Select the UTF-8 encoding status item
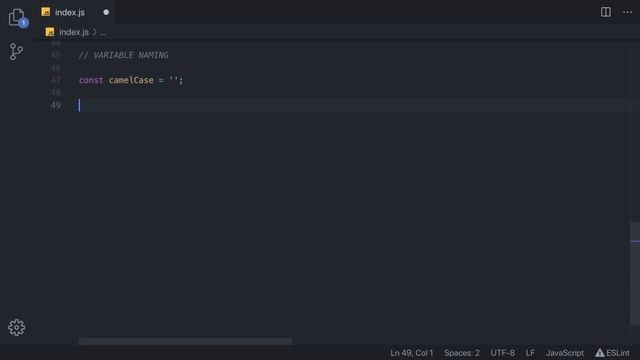Screen dimensions: 640x360 point(502,353)
